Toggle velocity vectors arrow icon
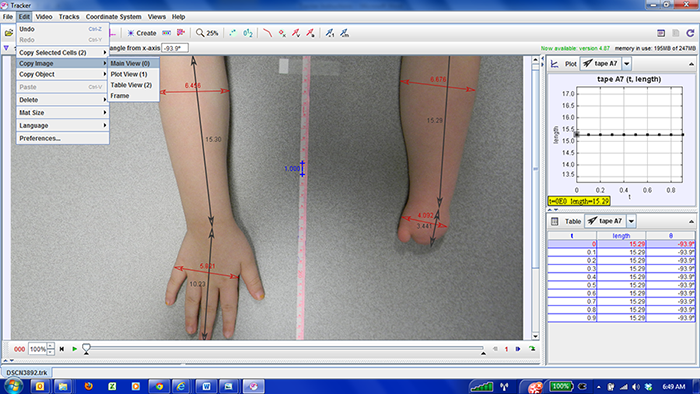Viewport: 700px width, 394px height. click(x=296, y=33)
